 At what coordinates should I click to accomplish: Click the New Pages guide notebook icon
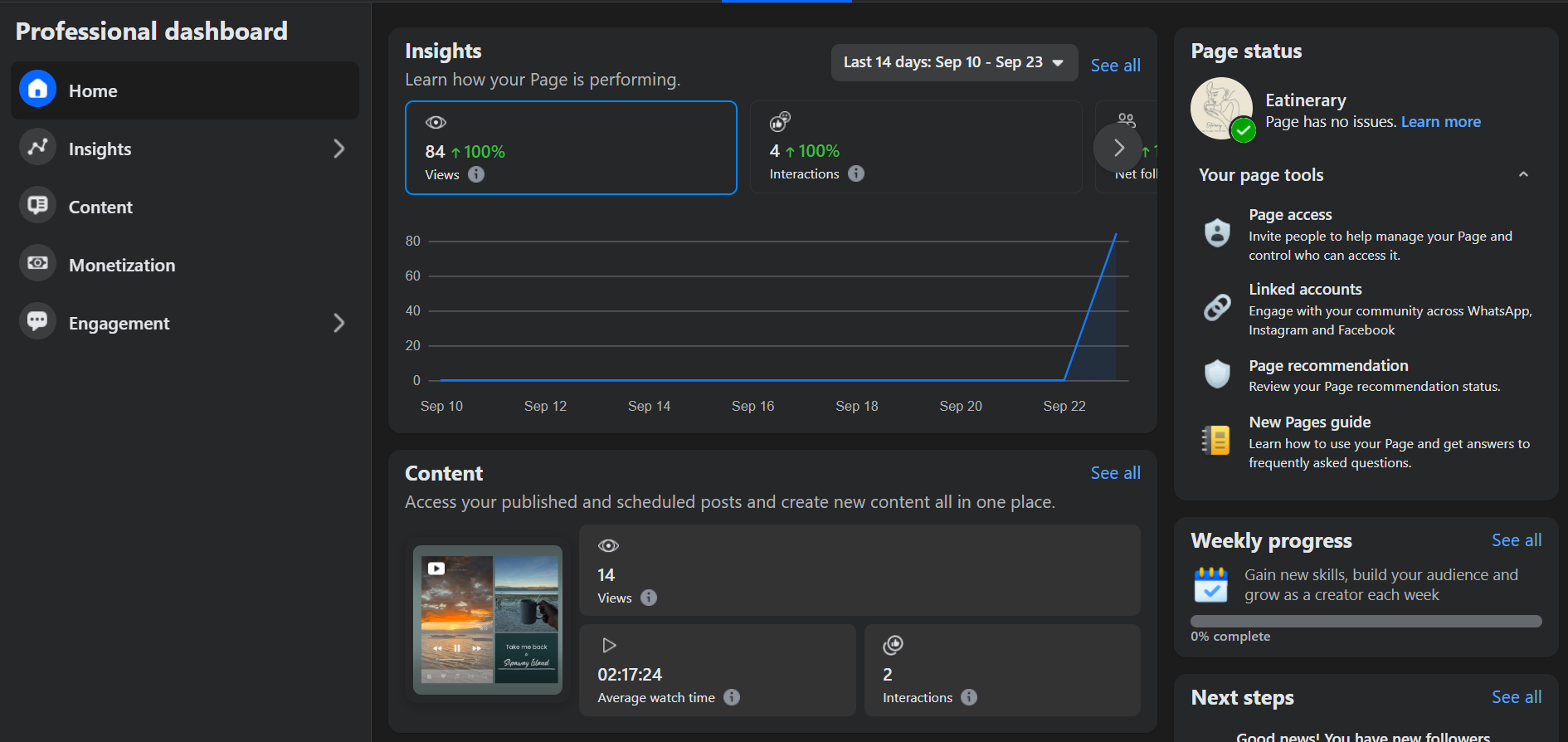[1217, 441]
